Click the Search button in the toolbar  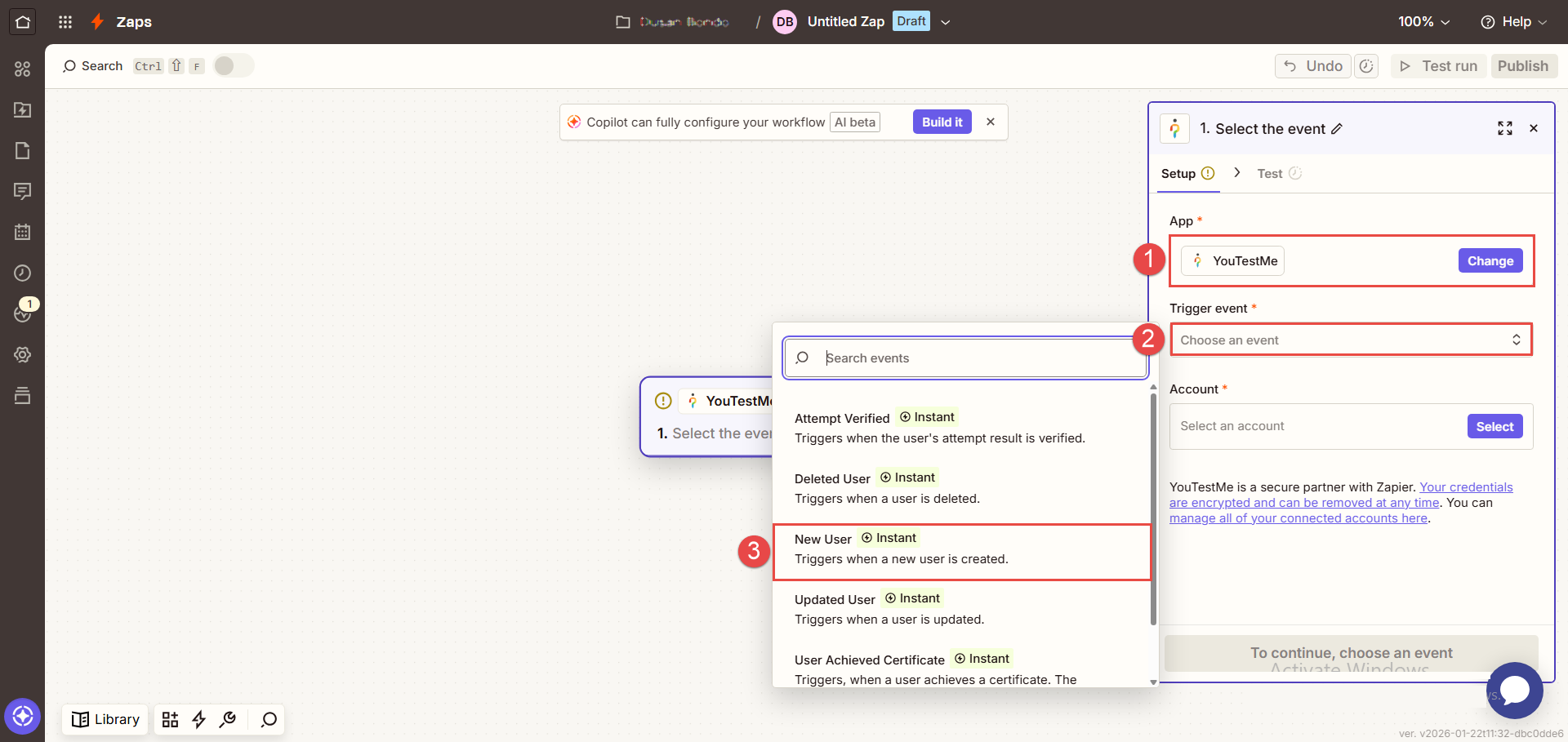pyautogui.click(x=92, y=66)
